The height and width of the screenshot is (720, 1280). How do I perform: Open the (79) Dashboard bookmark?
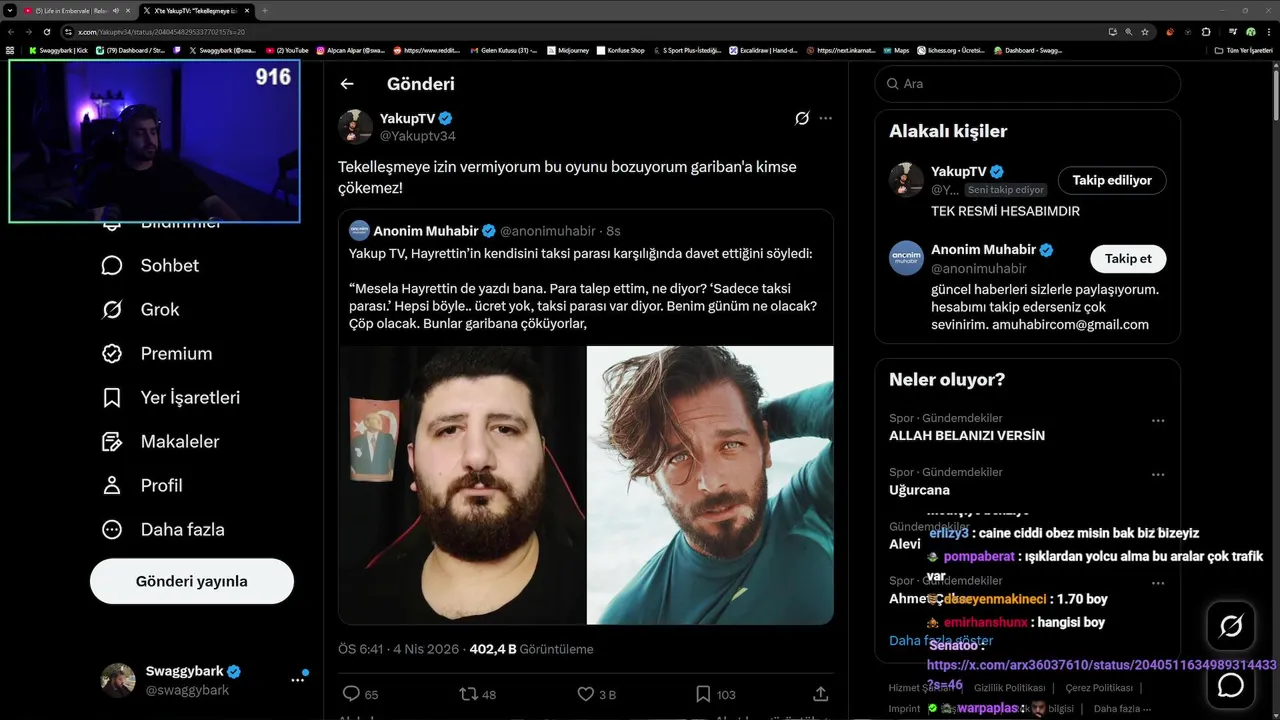click(131, 50)
